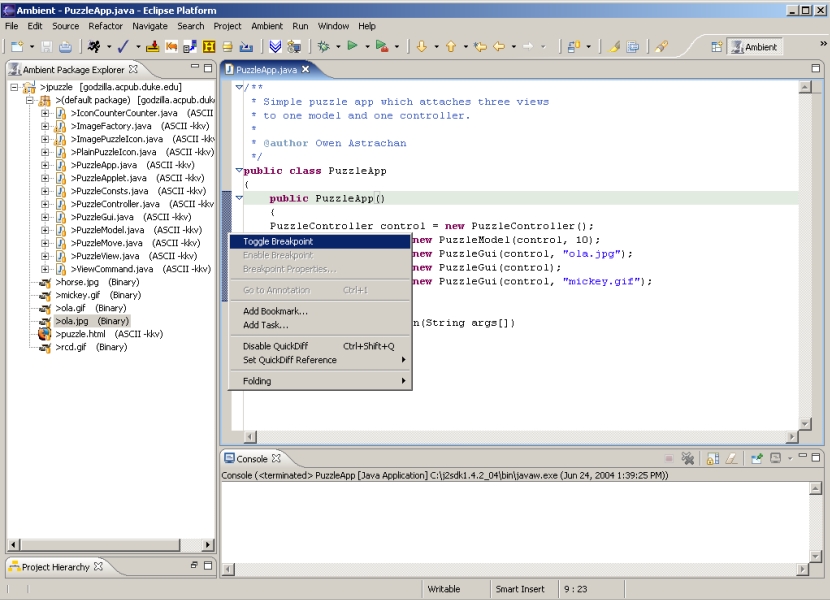Select Disable QuickDiff in context menu
The image size is (830, 600).
(275, 346)
